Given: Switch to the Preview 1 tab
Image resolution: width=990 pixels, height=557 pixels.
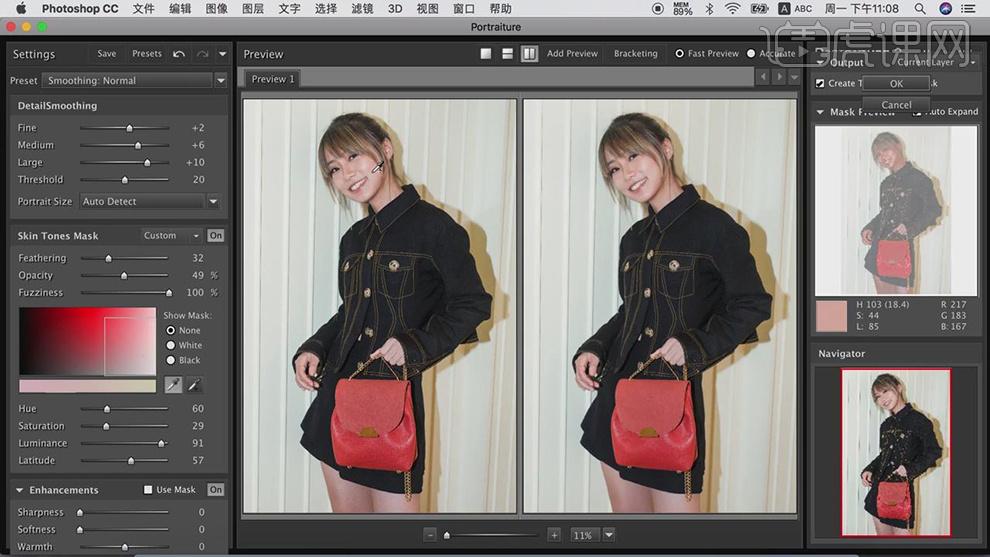Looking at the screenshot, I should (x=272, y=79).
